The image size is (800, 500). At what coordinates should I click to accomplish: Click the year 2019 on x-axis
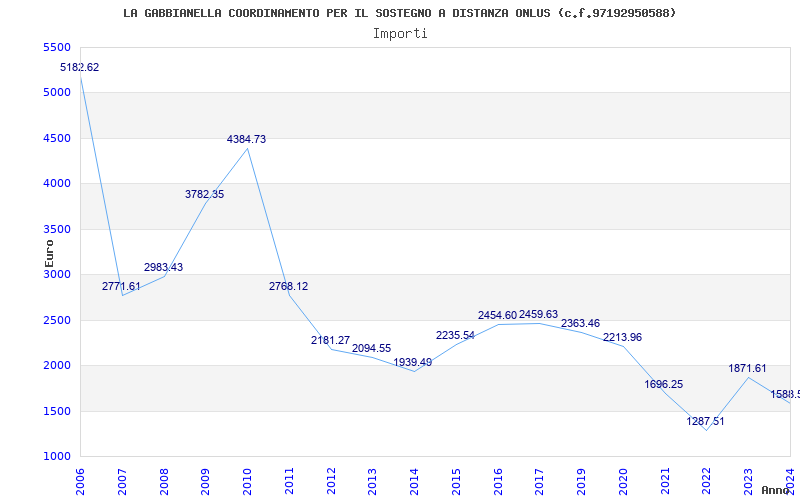pyautogui.click(x=581, y=482)
